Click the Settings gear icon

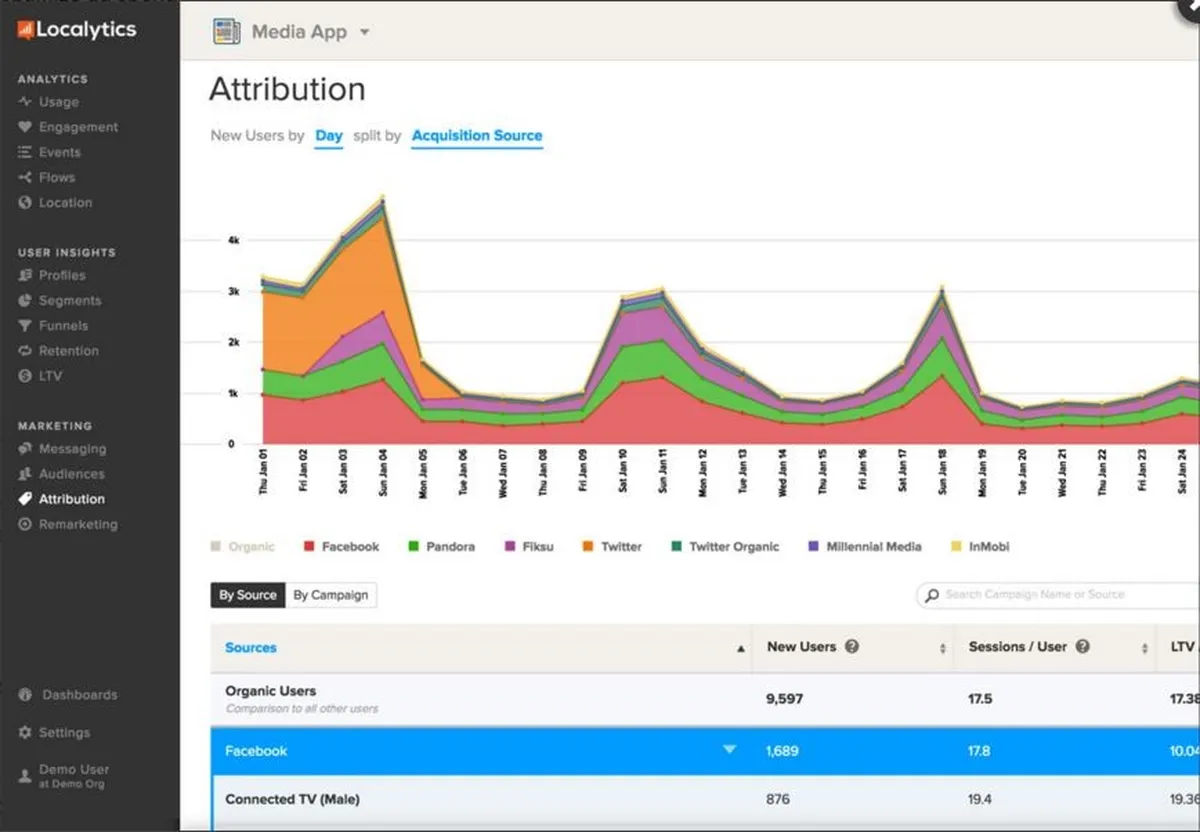coord(25,733)
